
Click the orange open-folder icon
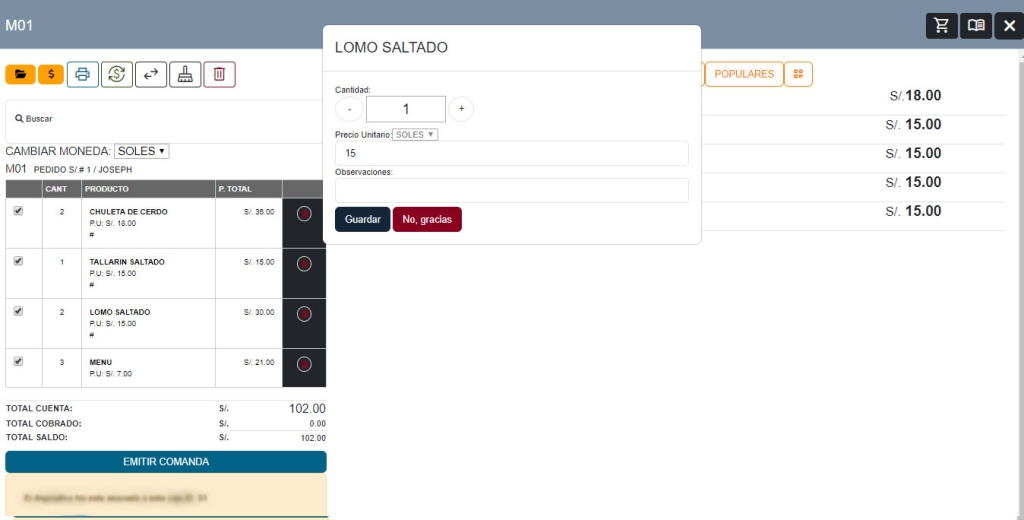[x=20, y=74]
